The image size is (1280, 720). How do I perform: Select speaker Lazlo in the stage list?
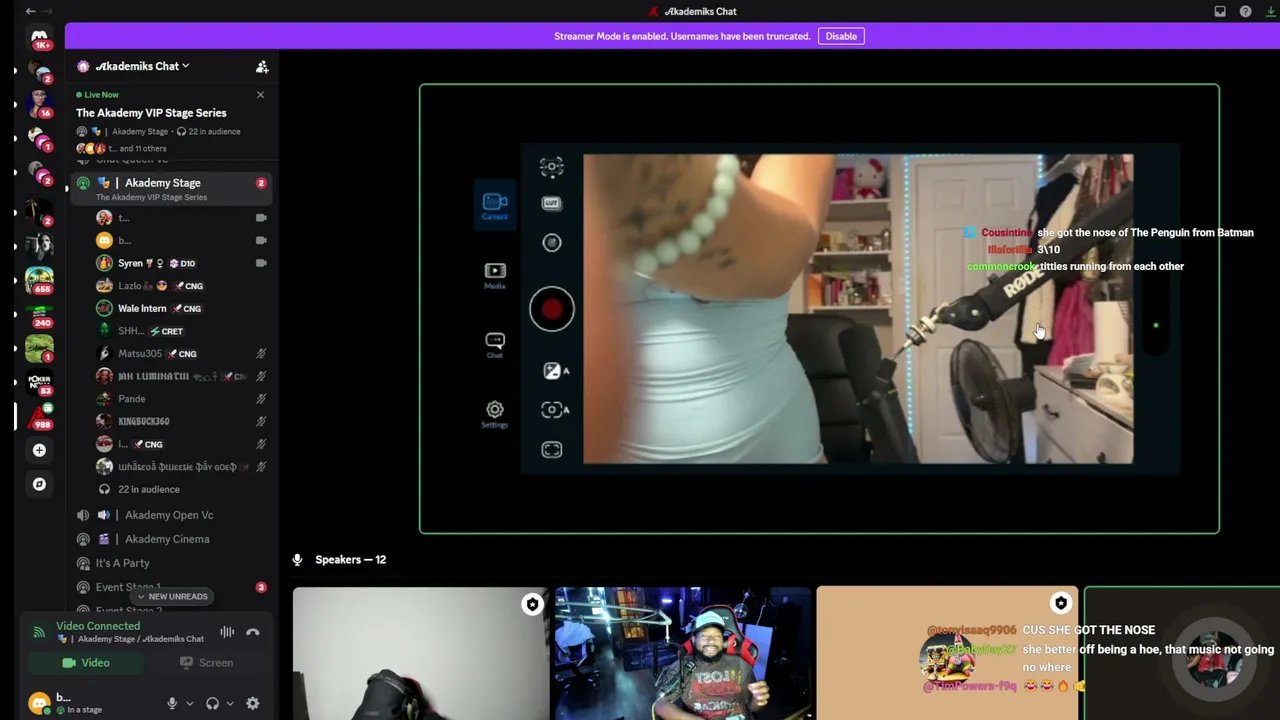tap(181, 286)
